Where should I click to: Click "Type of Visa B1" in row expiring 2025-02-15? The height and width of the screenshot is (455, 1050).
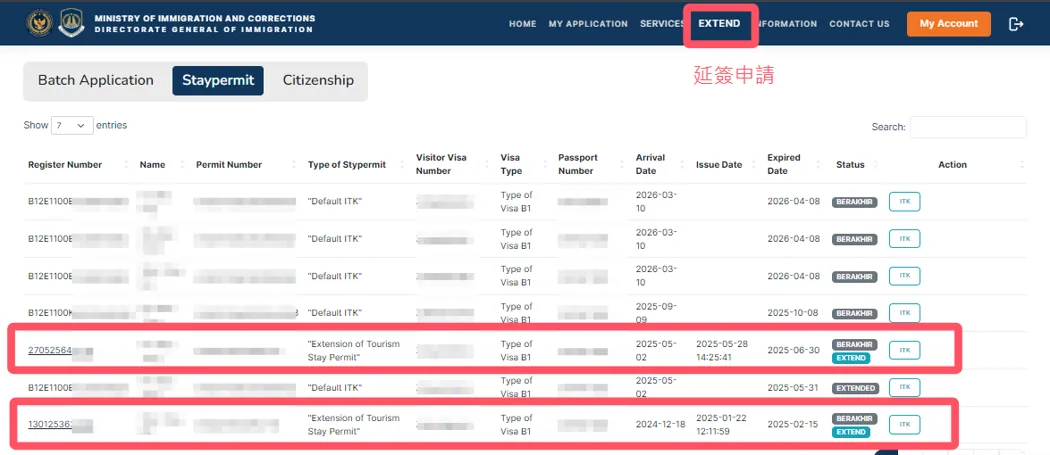[x=516, y=424]
